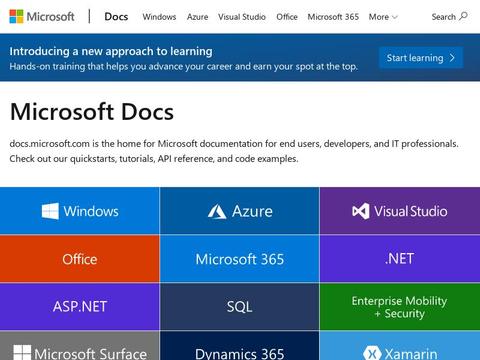This screenshot has width=480, height=360.
Task: Click 'Introducing a new approach to learning' heading
Action: pyautogui.click(x=111, y=51)
